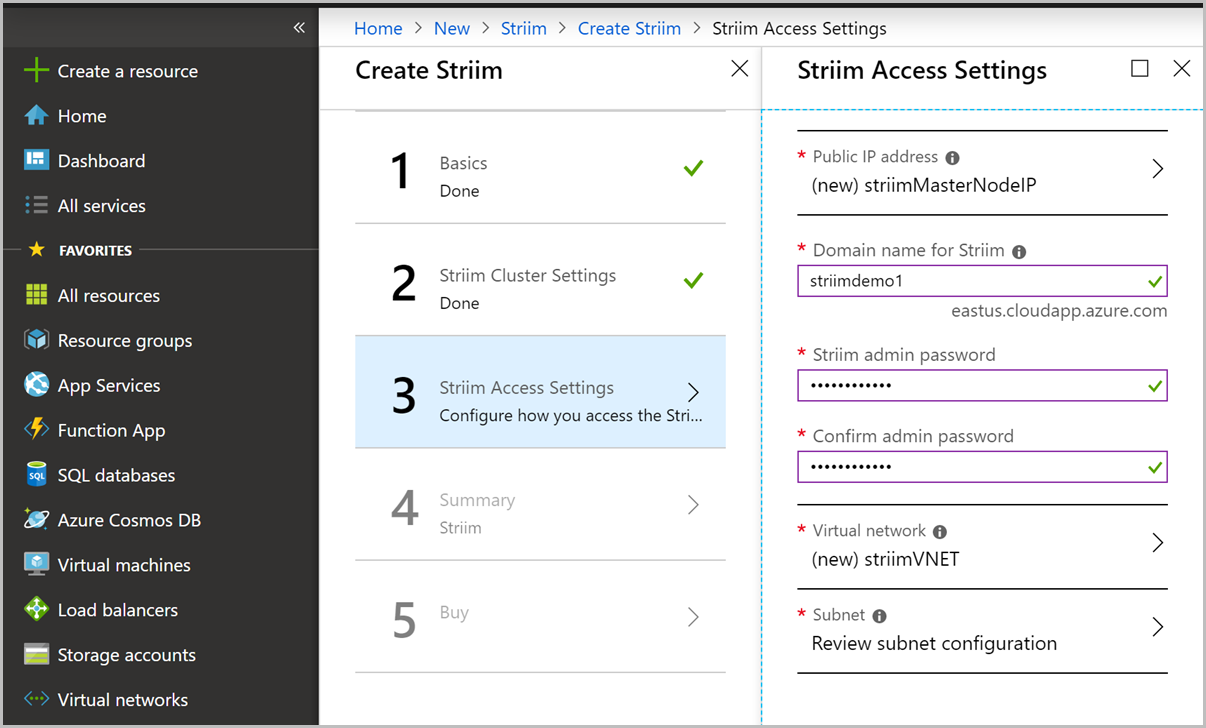1206x728 pixels.
Task: Click the Load balancers green icon
Action: click(x=36, y=609)
